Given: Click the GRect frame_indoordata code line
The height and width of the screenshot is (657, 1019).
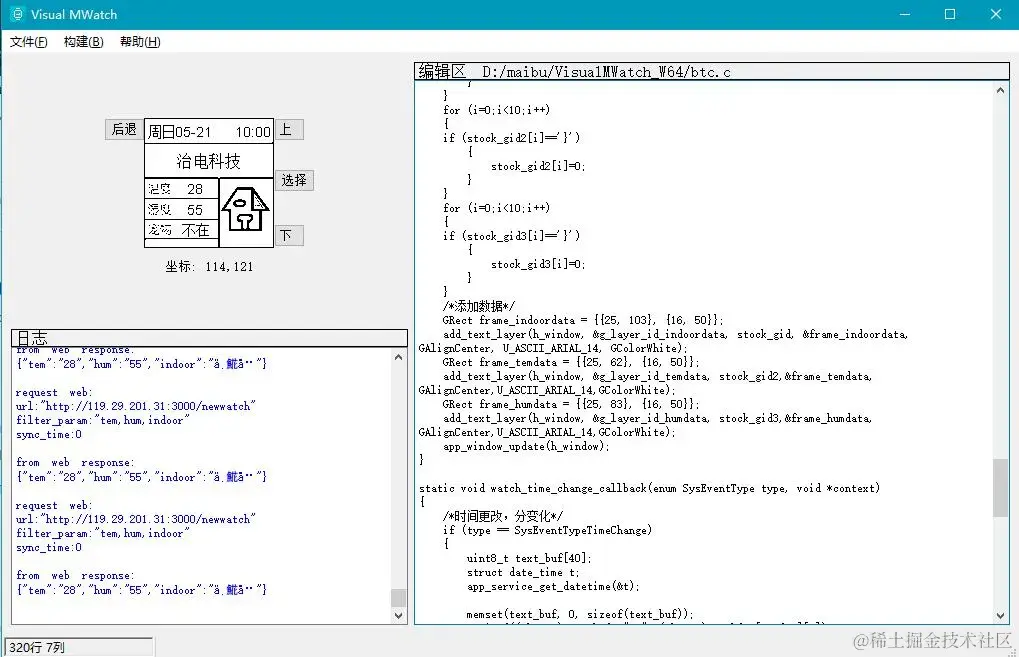Looking at the screenshot, I should (x=583, y=320).
